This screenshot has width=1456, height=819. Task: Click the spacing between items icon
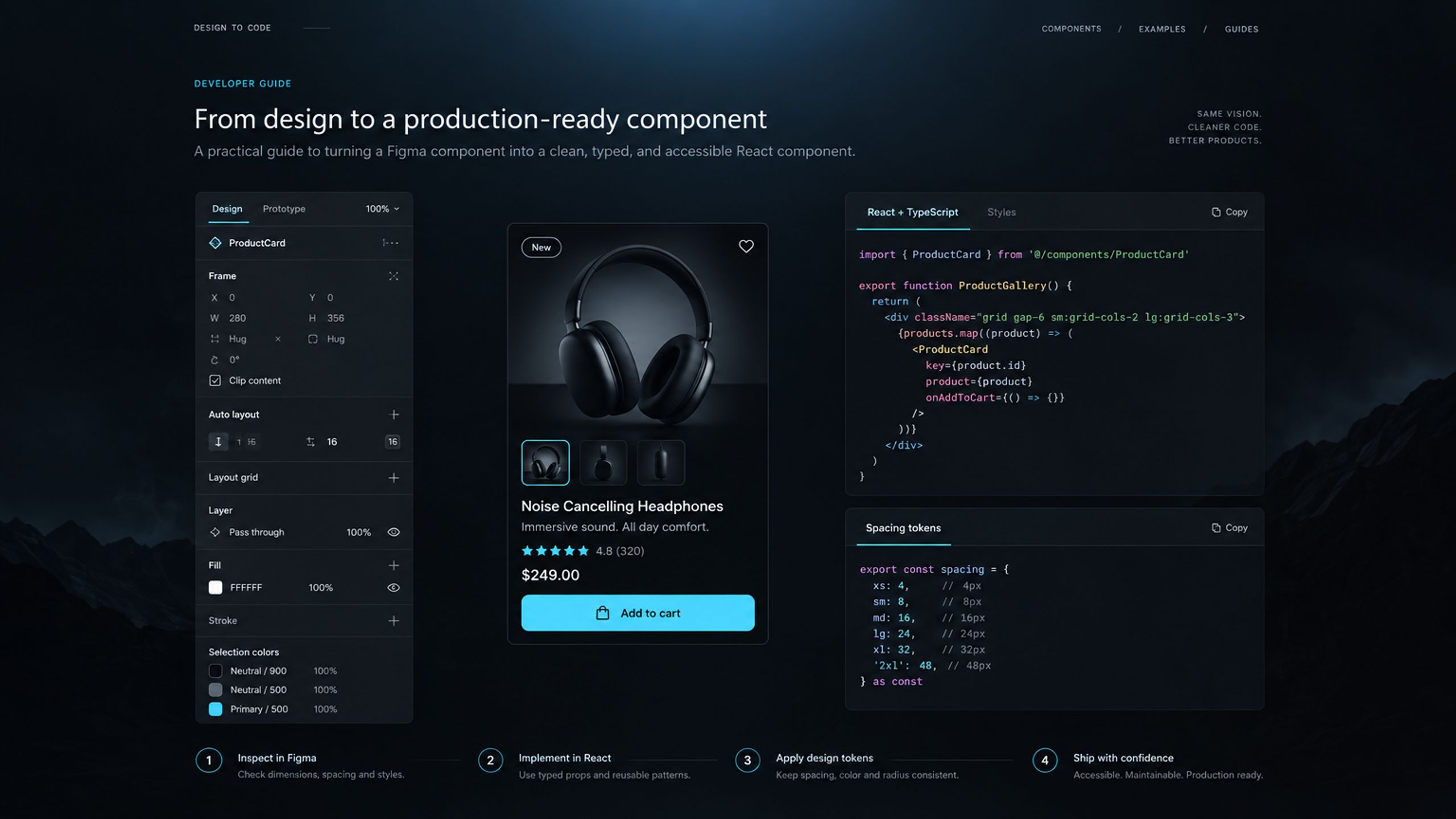tap(311, 441)
